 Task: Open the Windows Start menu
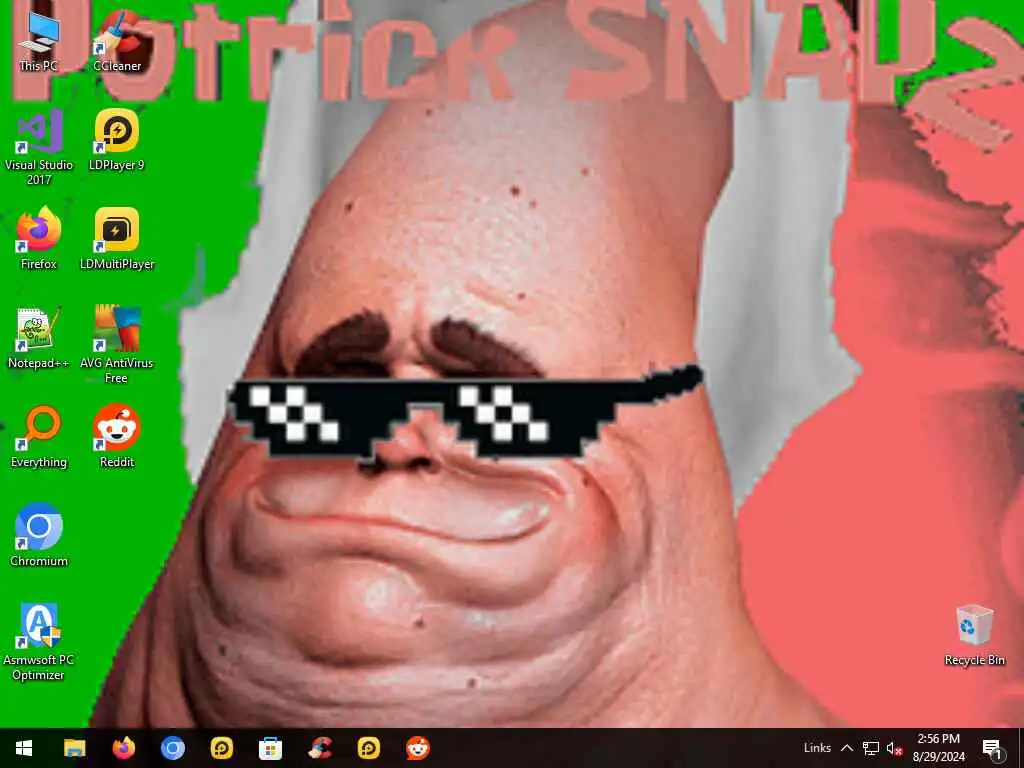[x=24, y=748]
